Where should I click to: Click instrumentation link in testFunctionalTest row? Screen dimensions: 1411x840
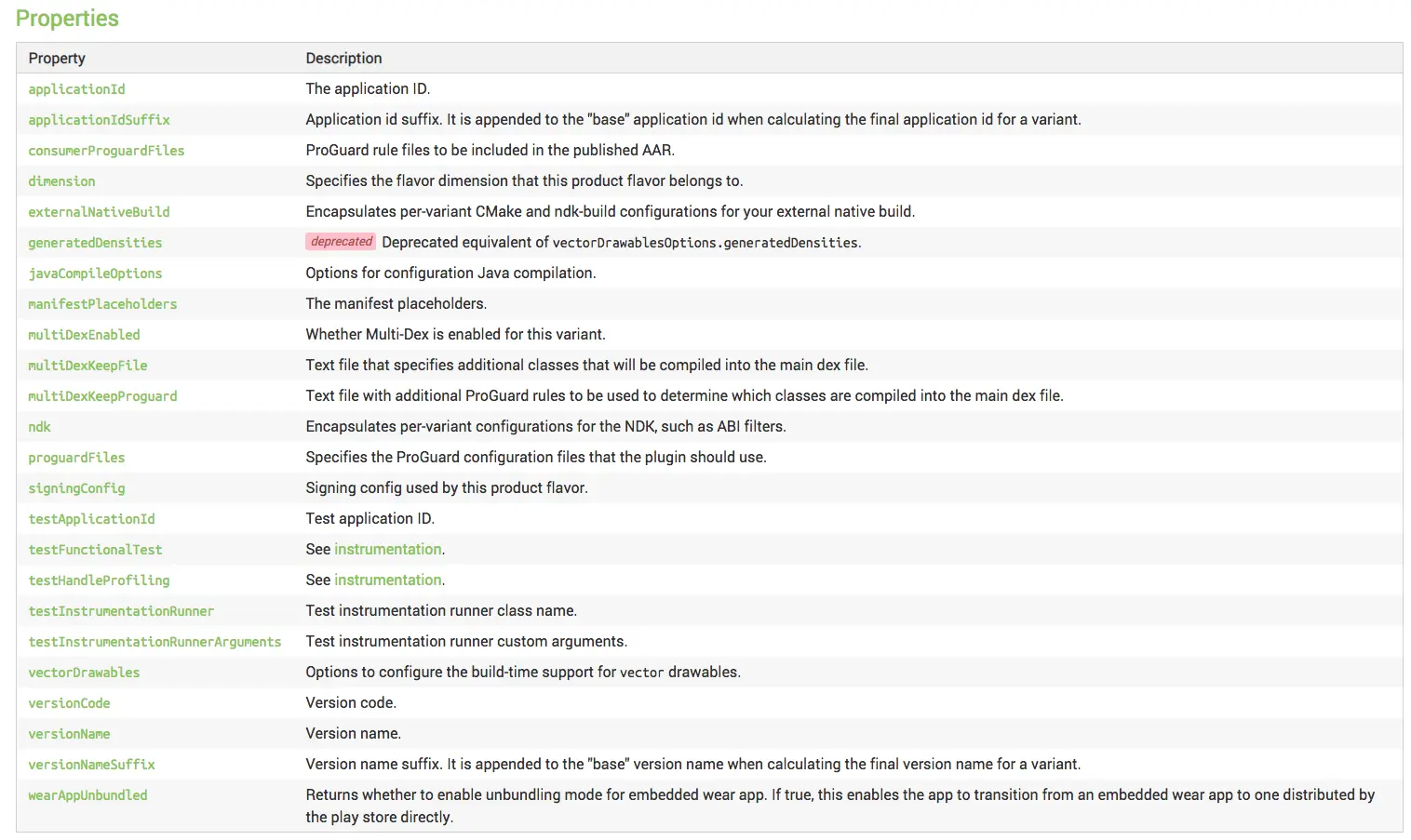pos(387,550)
